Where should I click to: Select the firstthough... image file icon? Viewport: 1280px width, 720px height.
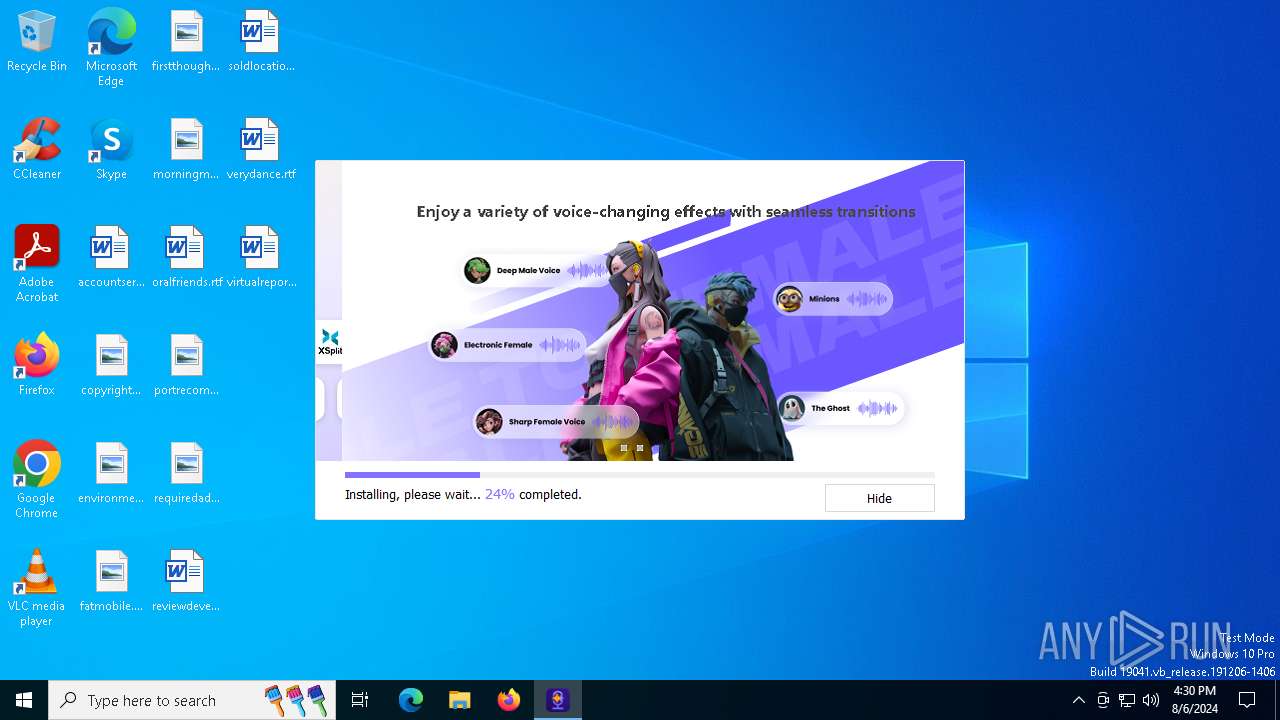click(186, 42)
